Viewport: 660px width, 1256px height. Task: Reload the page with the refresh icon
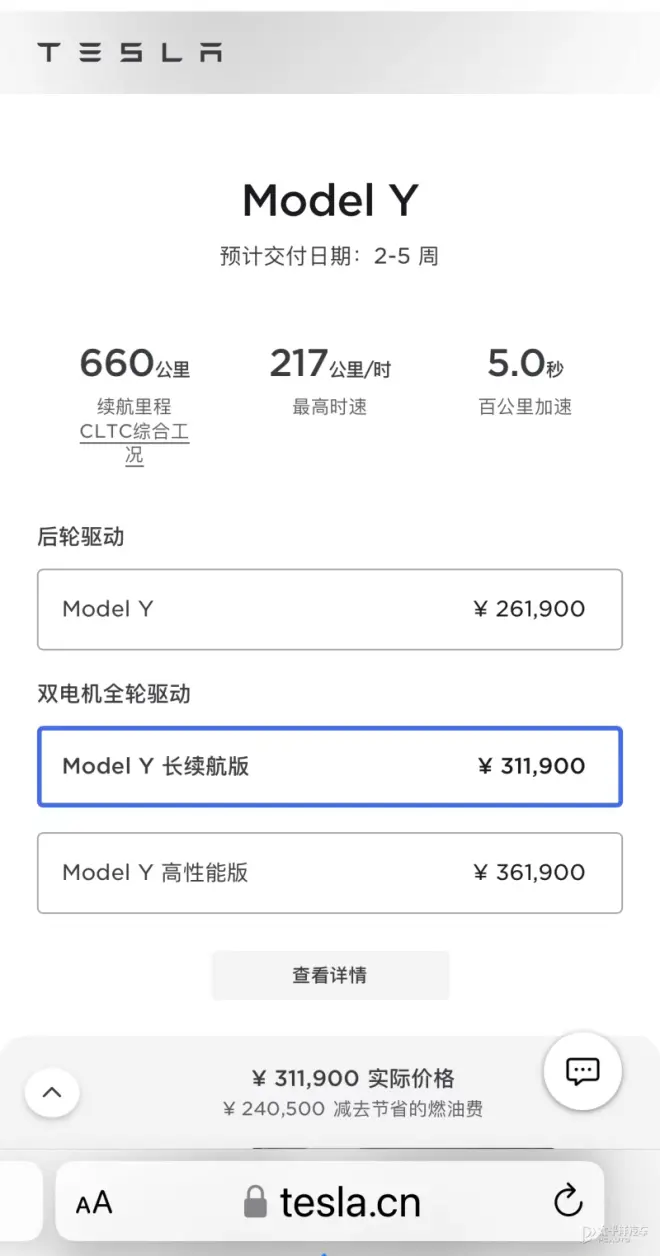[567, 1200]
